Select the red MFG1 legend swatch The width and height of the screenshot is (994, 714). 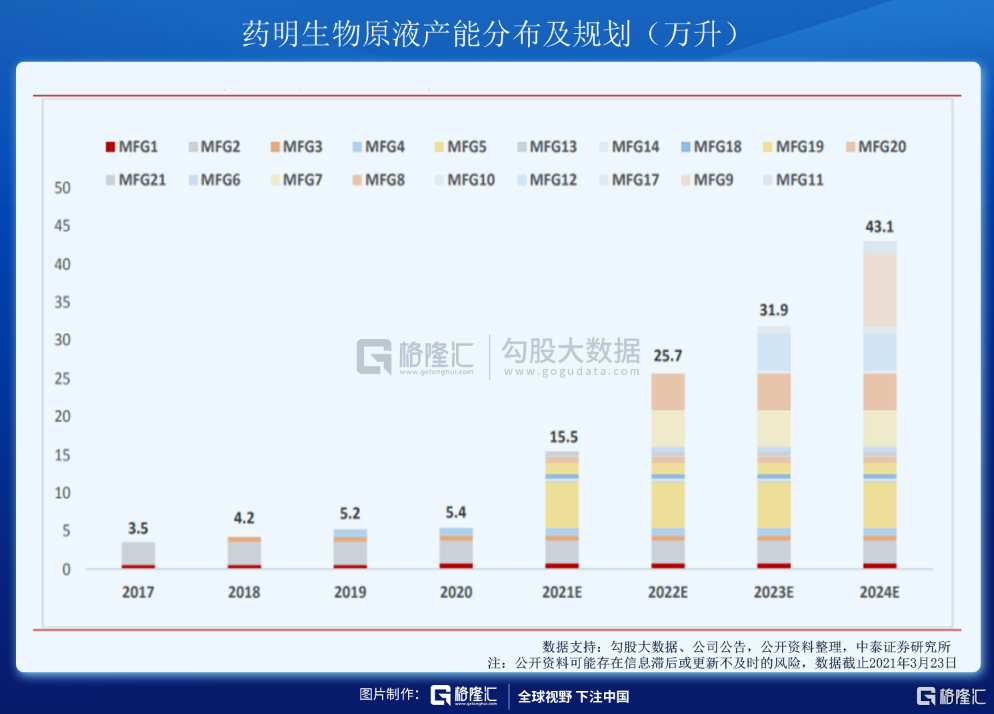(x=109, y=147)
